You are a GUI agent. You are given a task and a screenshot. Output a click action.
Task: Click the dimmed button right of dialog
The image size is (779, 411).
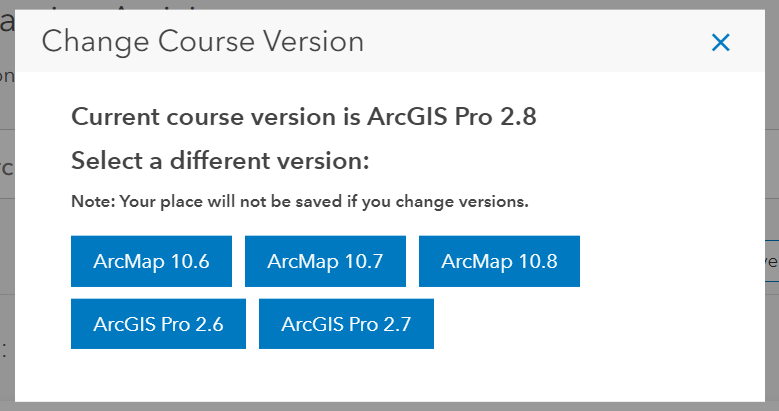coord(770,262)
